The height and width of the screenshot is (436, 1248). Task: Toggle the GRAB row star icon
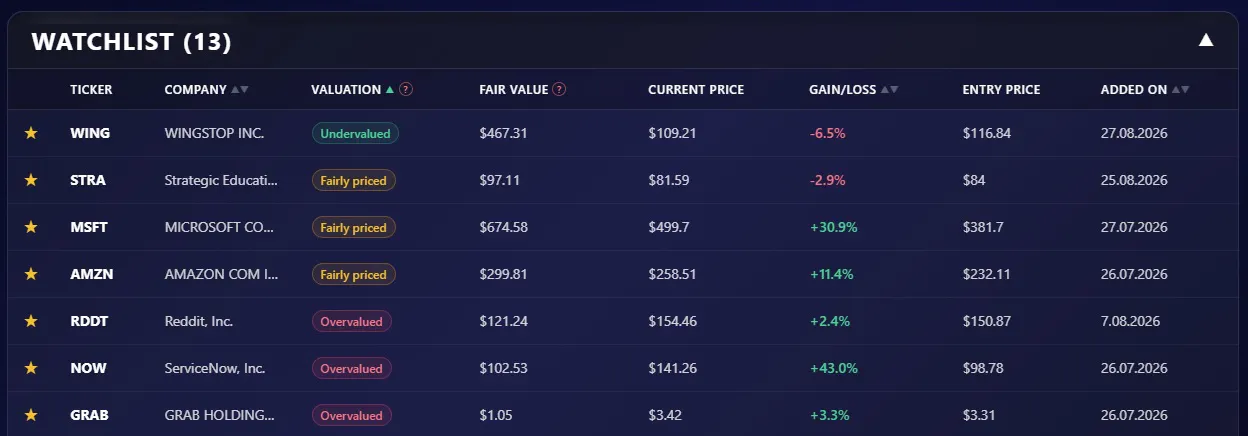coord(31,415)
